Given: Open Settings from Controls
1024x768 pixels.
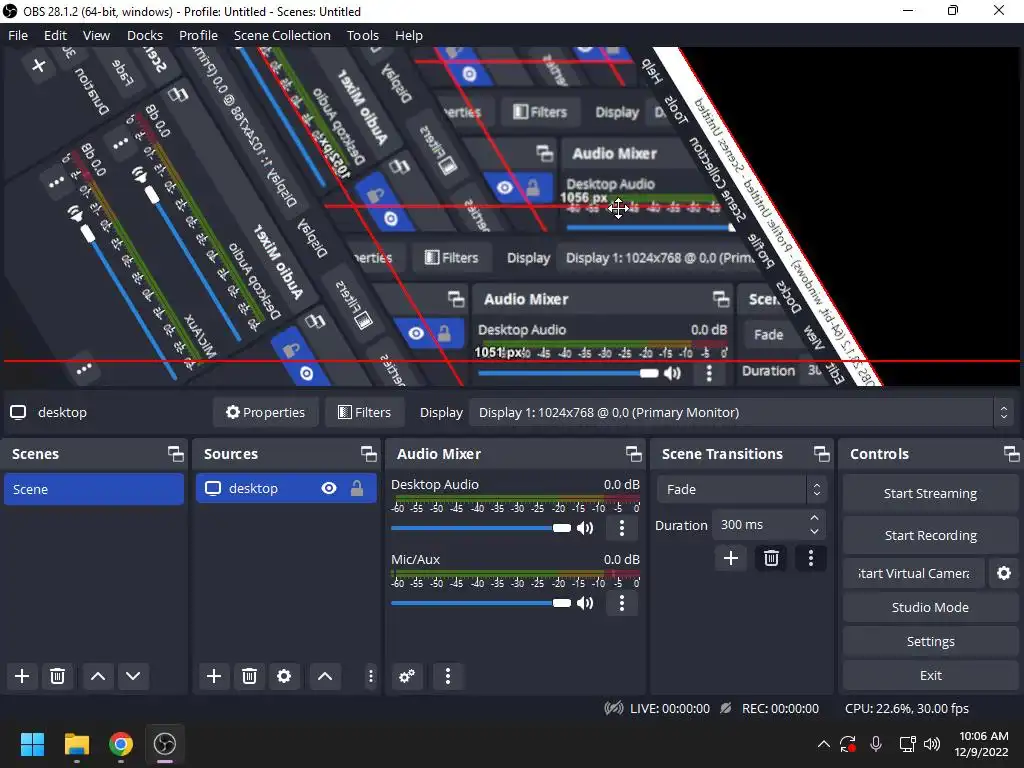Looking at the screenshot, I should click(x=930, y=641).
